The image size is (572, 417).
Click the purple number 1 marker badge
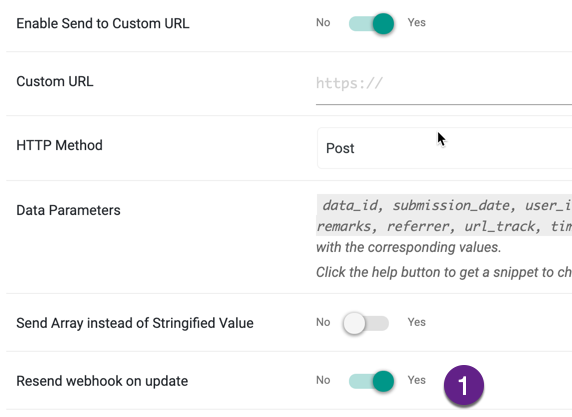pyautogui.click(x=464, y=385)
